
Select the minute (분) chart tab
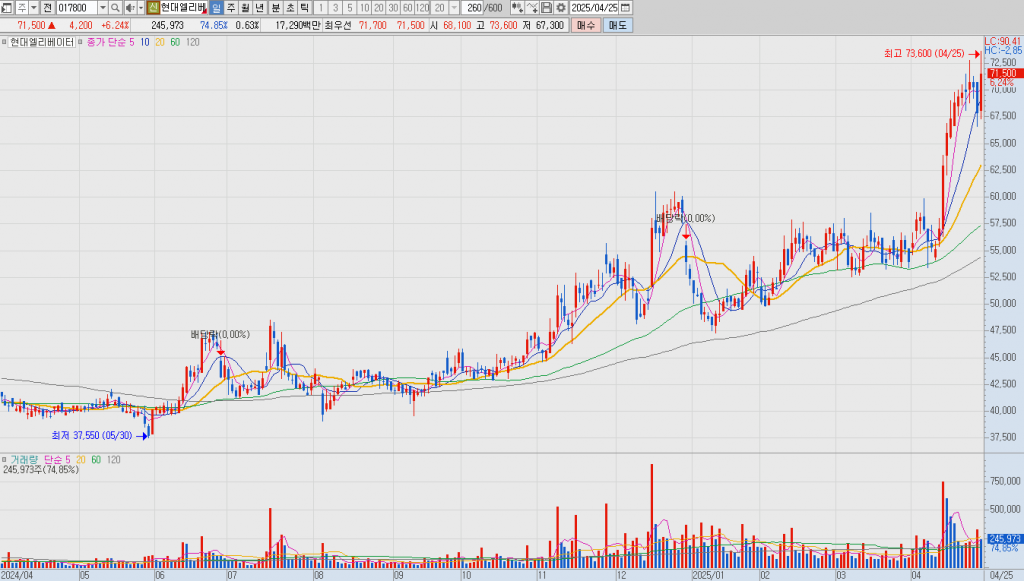point(276,8)
